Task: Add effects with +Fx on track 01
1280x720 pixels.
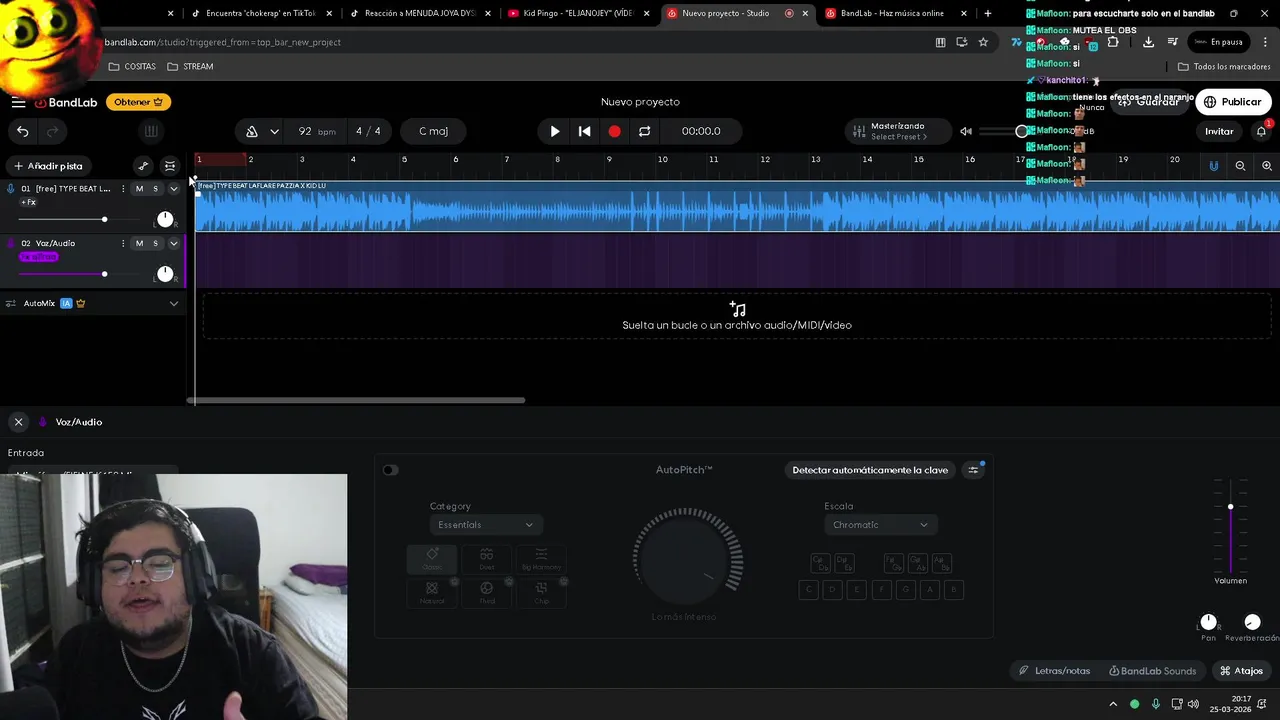Action: click(28, 202)
